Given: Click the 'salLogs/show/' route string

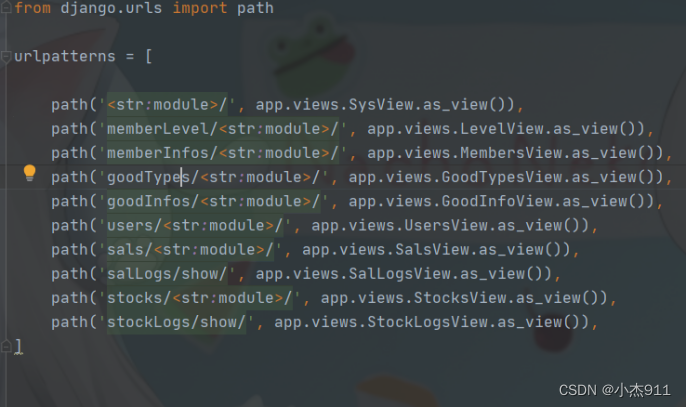Looking at the screenshot, I should tap(167, 274).
